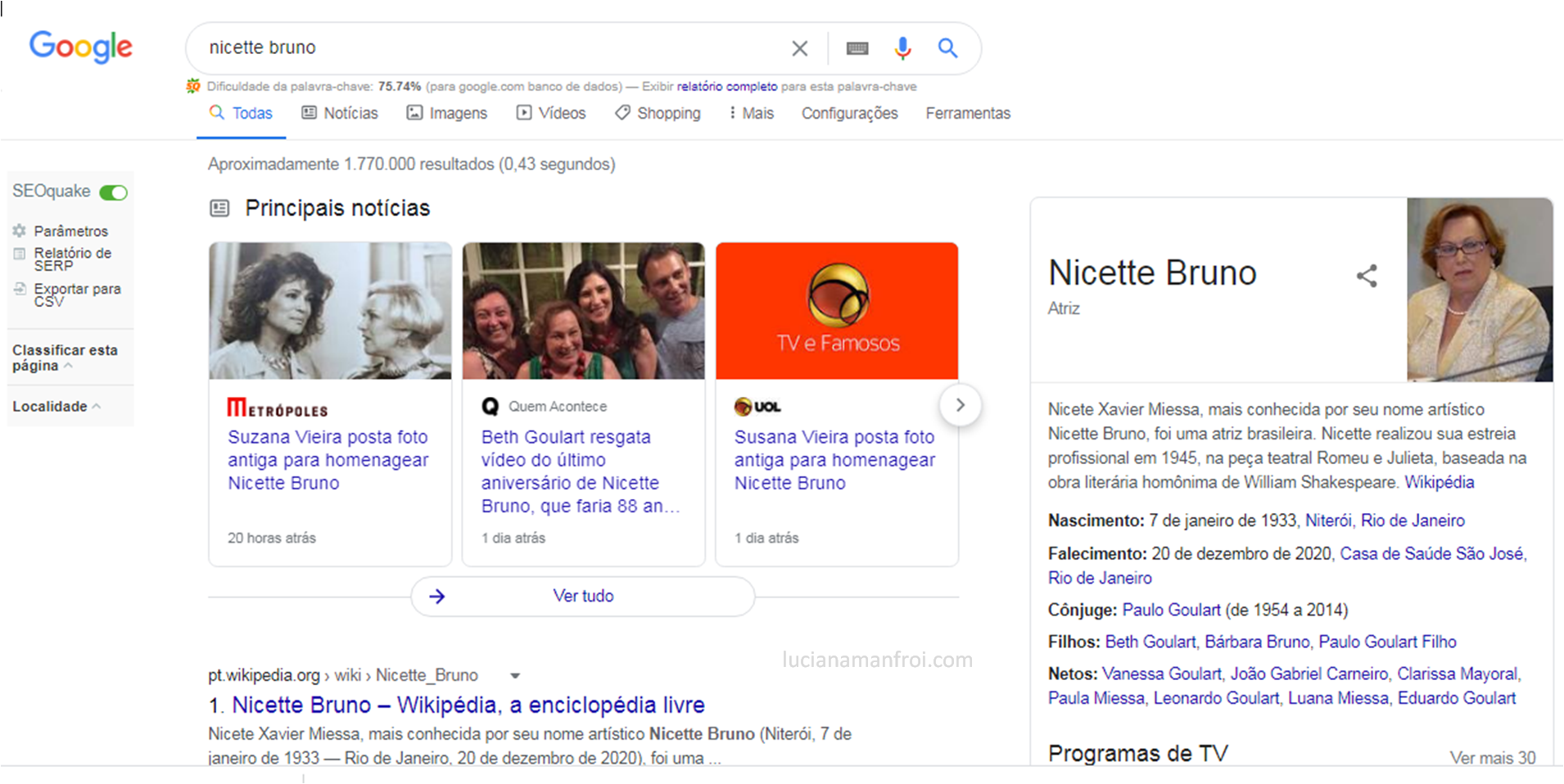Open the on-screen keyboard icon
Image resolution: width=1564 pixels, height=784 pixels.
[x=857, y=48]
